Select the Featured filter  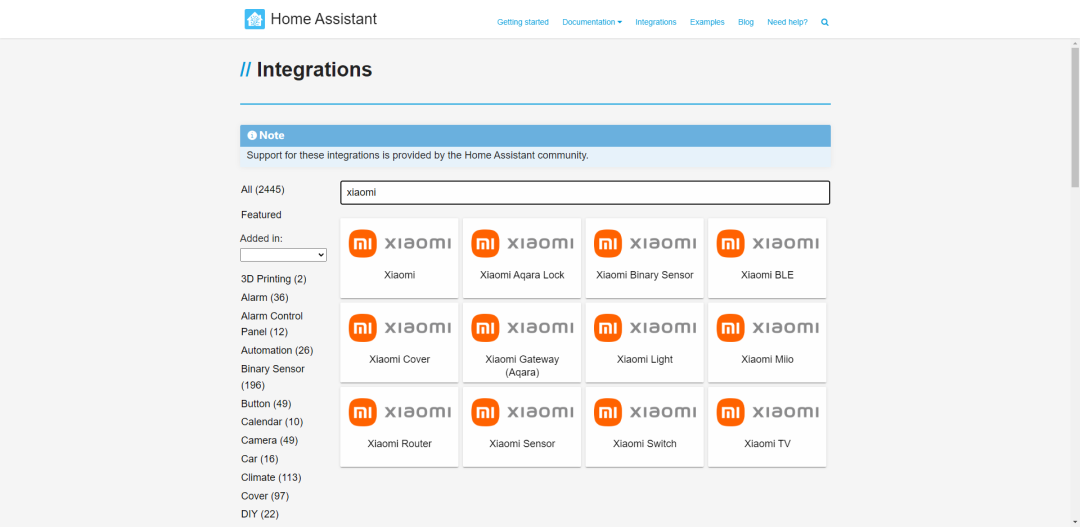pyautogui.click(x=261, y=215)
